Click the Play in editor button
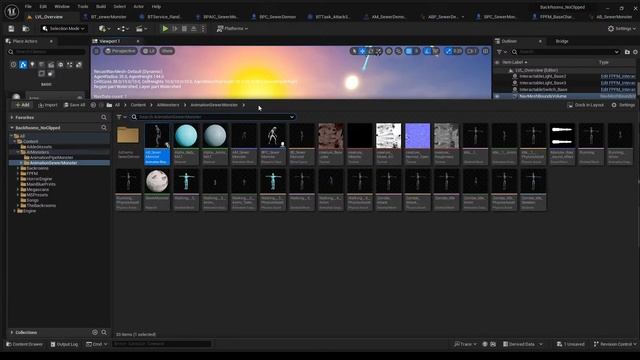640x360 pixels. [165, 29]
